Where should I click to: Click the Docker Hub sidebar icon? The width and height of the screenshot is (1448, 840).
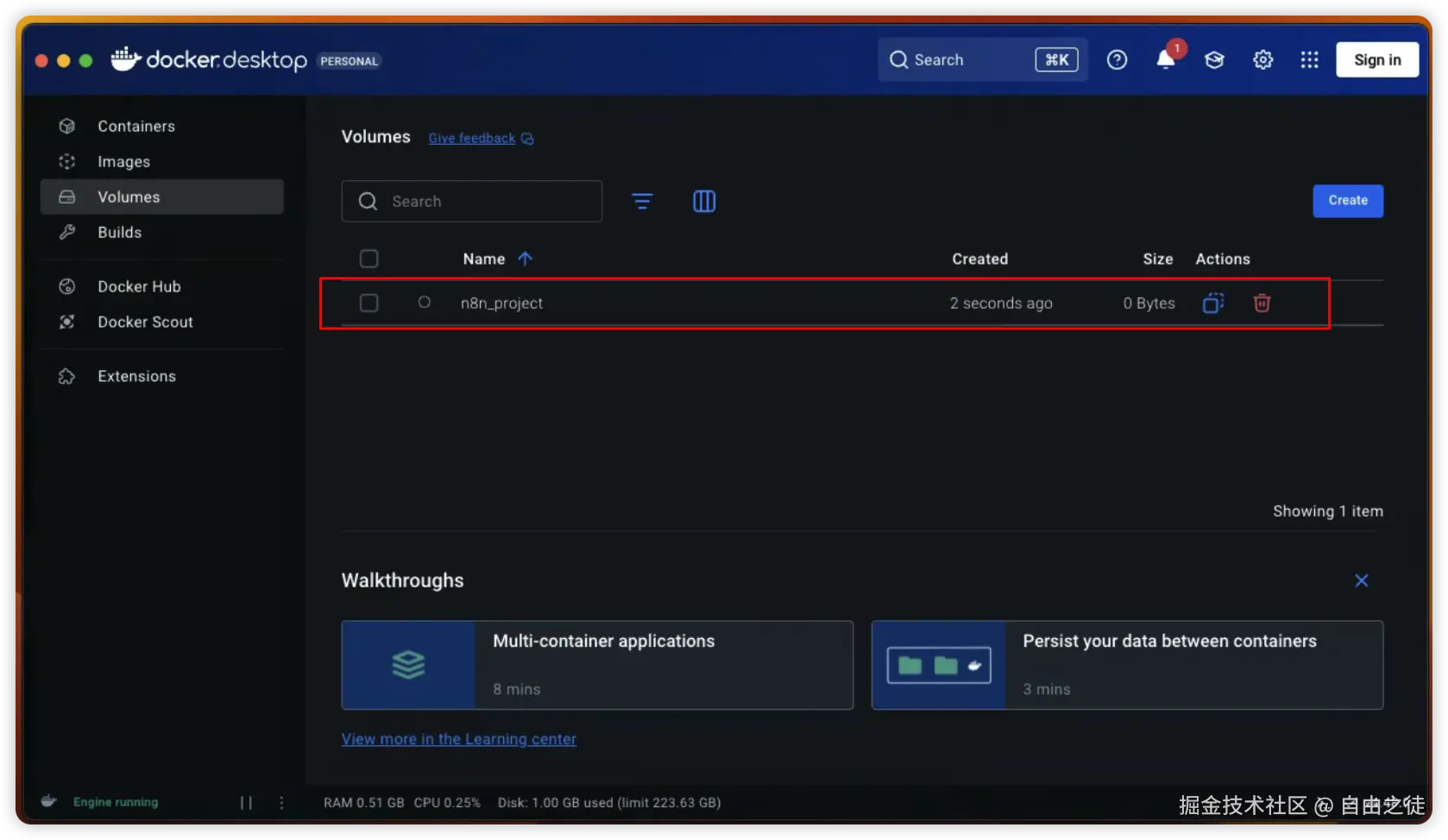pyautogui.click(x=67, y=286)
